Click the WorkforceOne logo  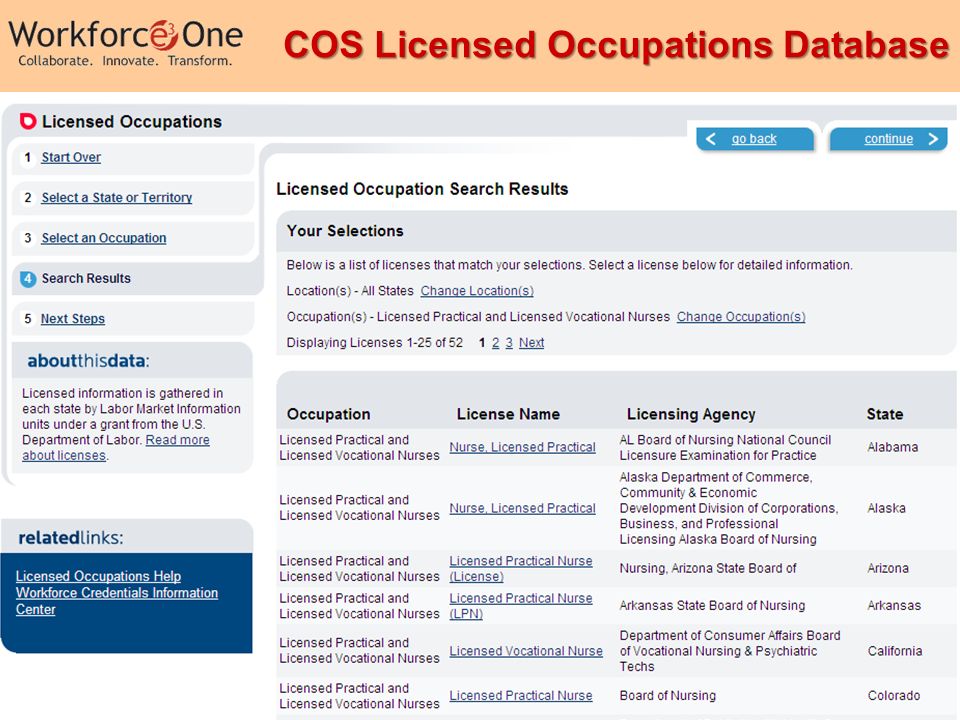[x=126, y=43]
